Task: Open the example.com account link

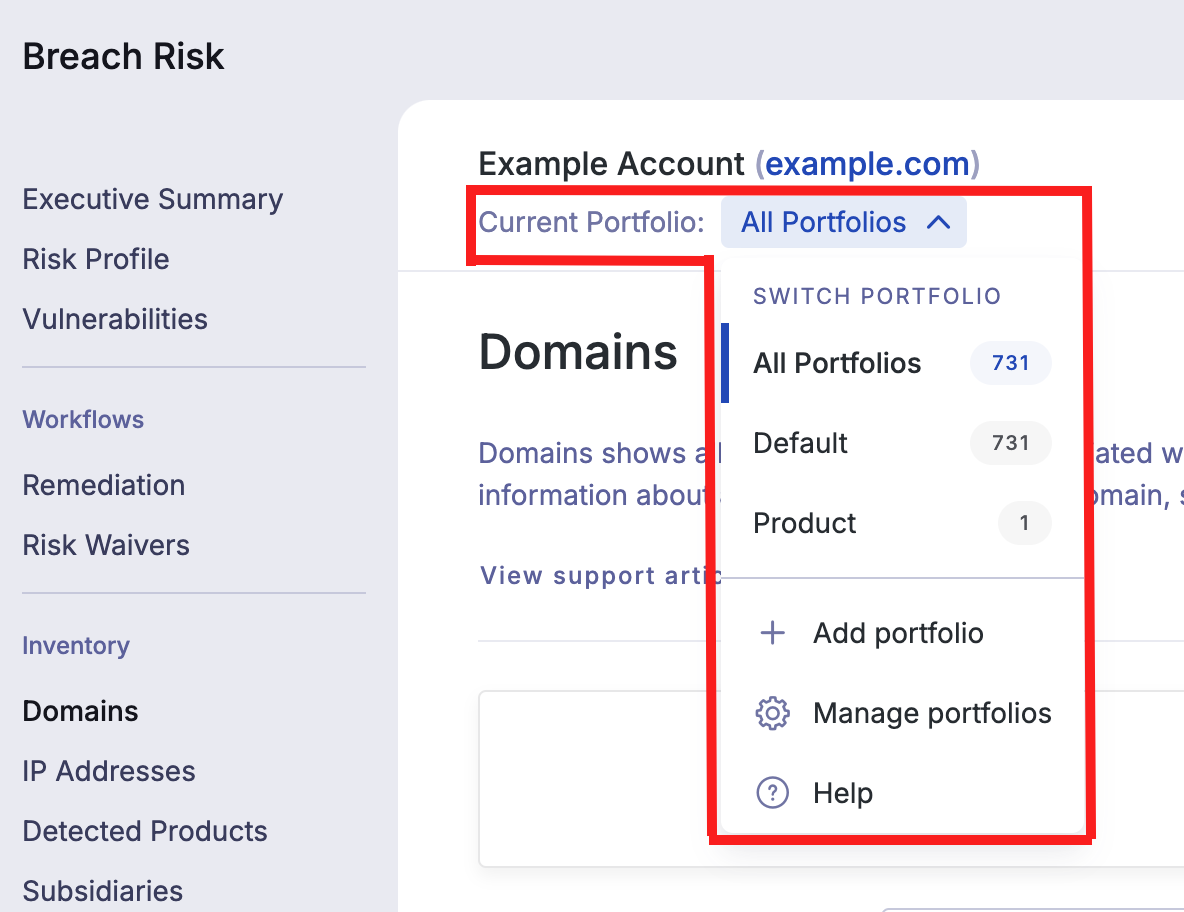Action: coord(865,163)
